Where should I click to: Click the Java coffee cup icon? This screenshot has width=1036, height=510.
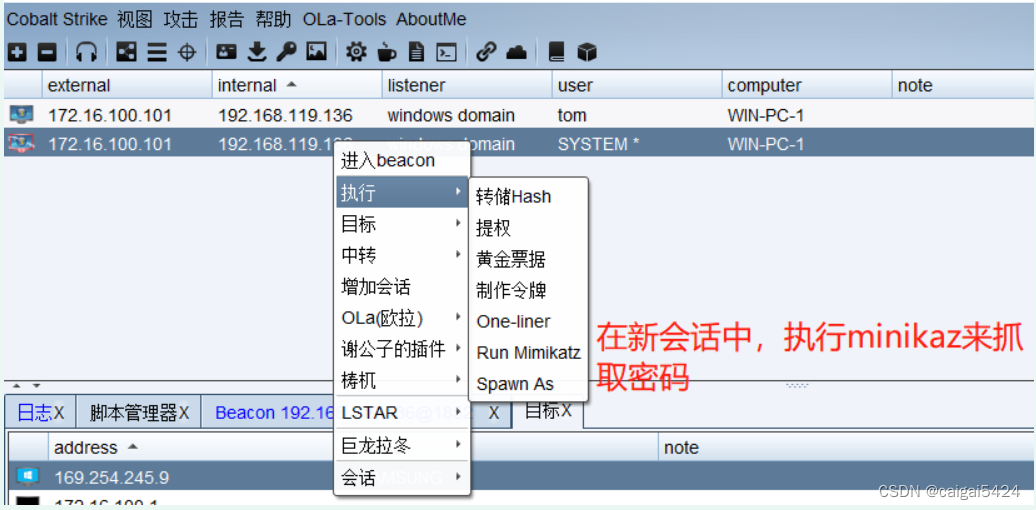point(387,52)
